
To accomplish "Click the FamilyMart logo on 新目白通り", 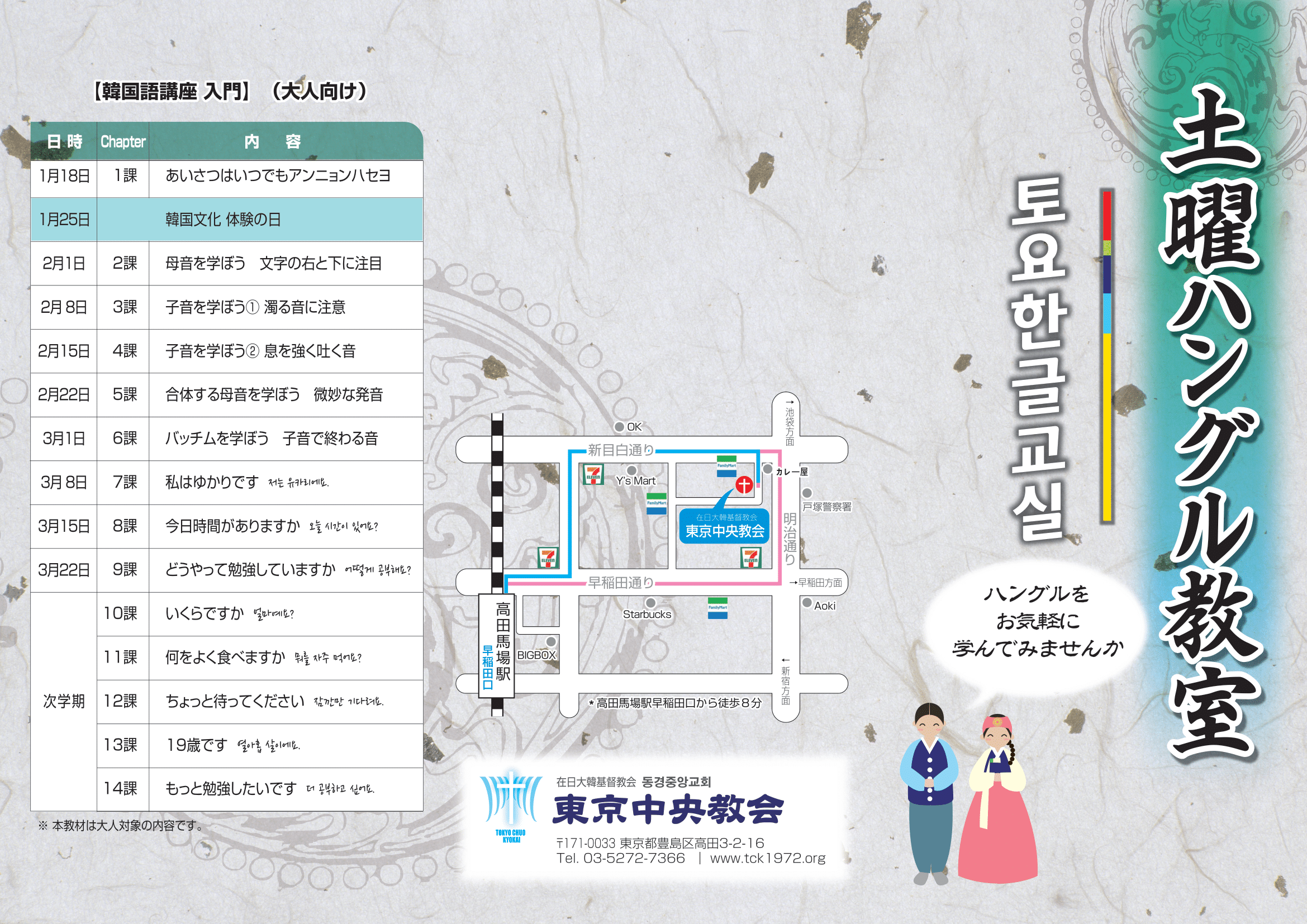I will tap(726, 466).
